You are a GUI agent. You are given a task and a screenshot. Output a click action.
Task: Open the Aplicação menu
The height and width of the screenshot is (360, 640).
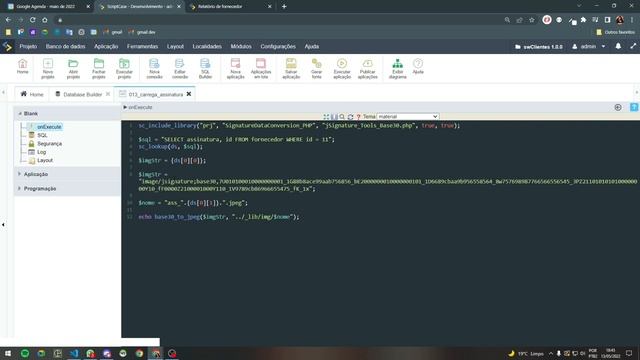tap(106, 47)
